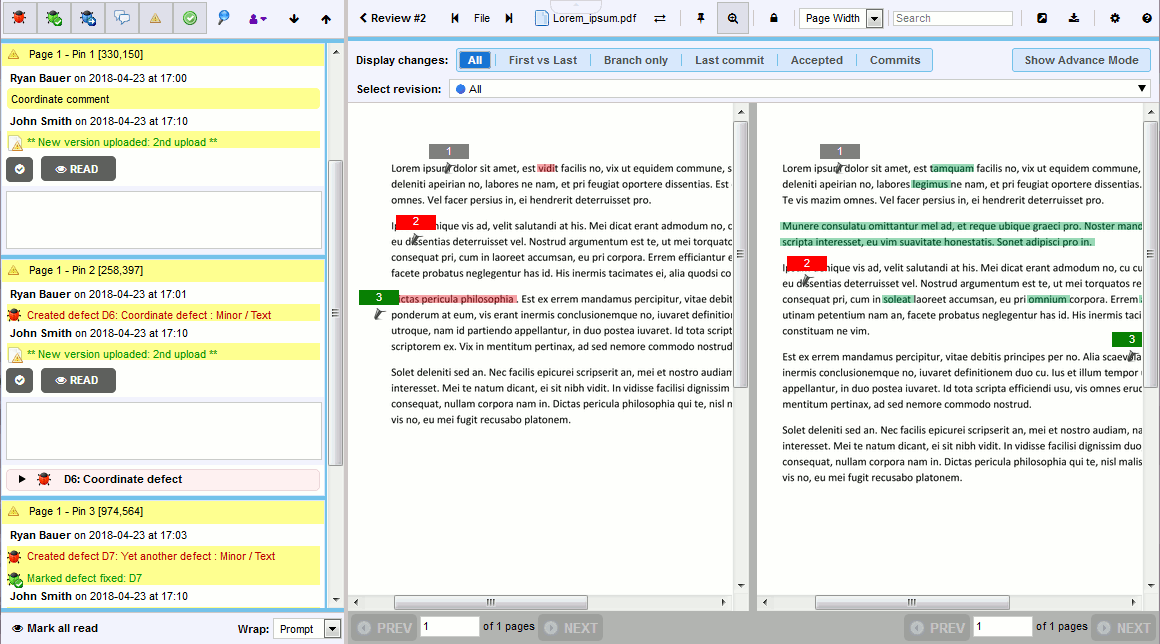Click the READ button on Pin 1
Viewport: 1160px width, 644px height.
[78, 168]
